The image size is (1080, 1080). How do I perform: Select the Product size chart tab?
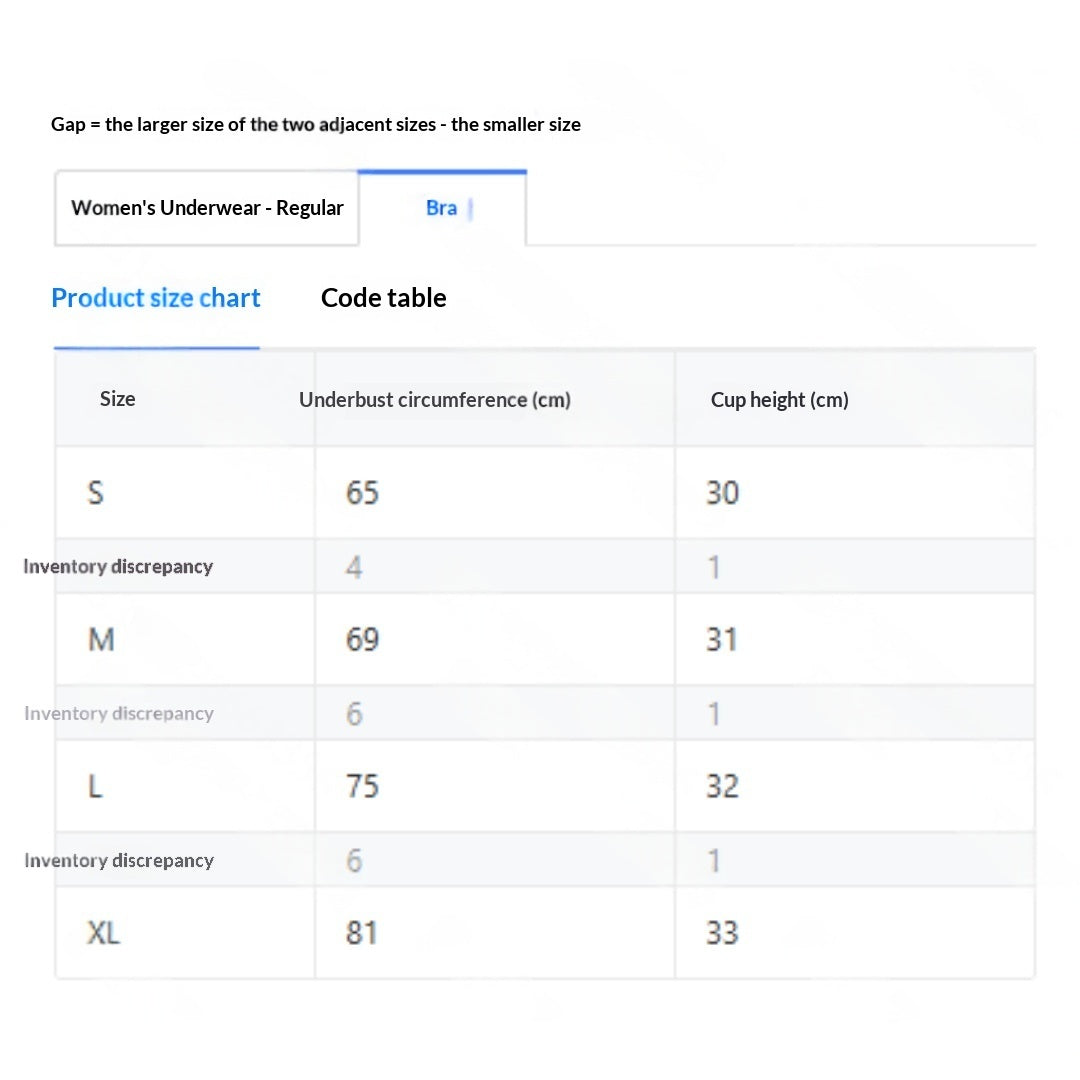point(156,298)
